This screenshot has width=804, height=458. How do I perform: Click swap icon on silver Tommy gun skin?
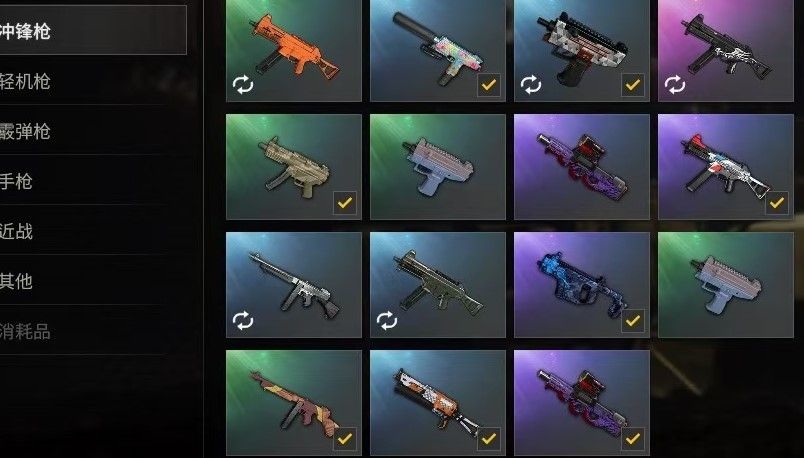pyautogui.click(x=243, y=321)
